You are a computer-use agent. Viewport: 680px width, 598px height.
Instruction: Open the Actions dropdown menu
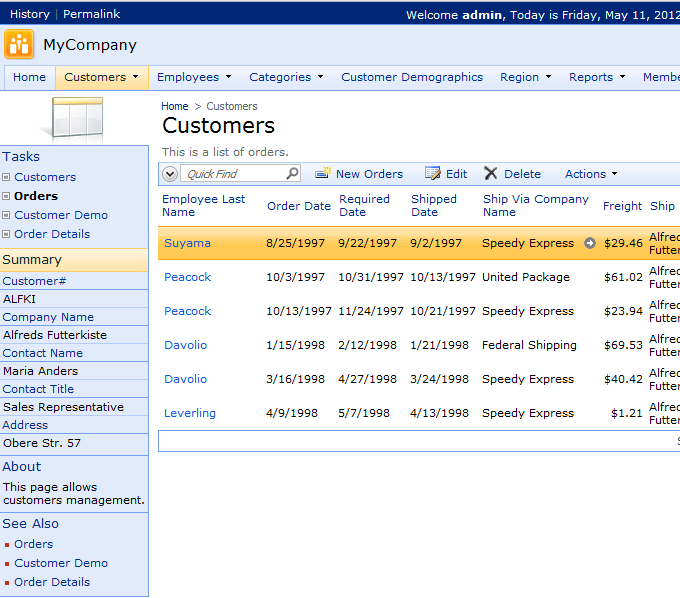click(590, 174)
